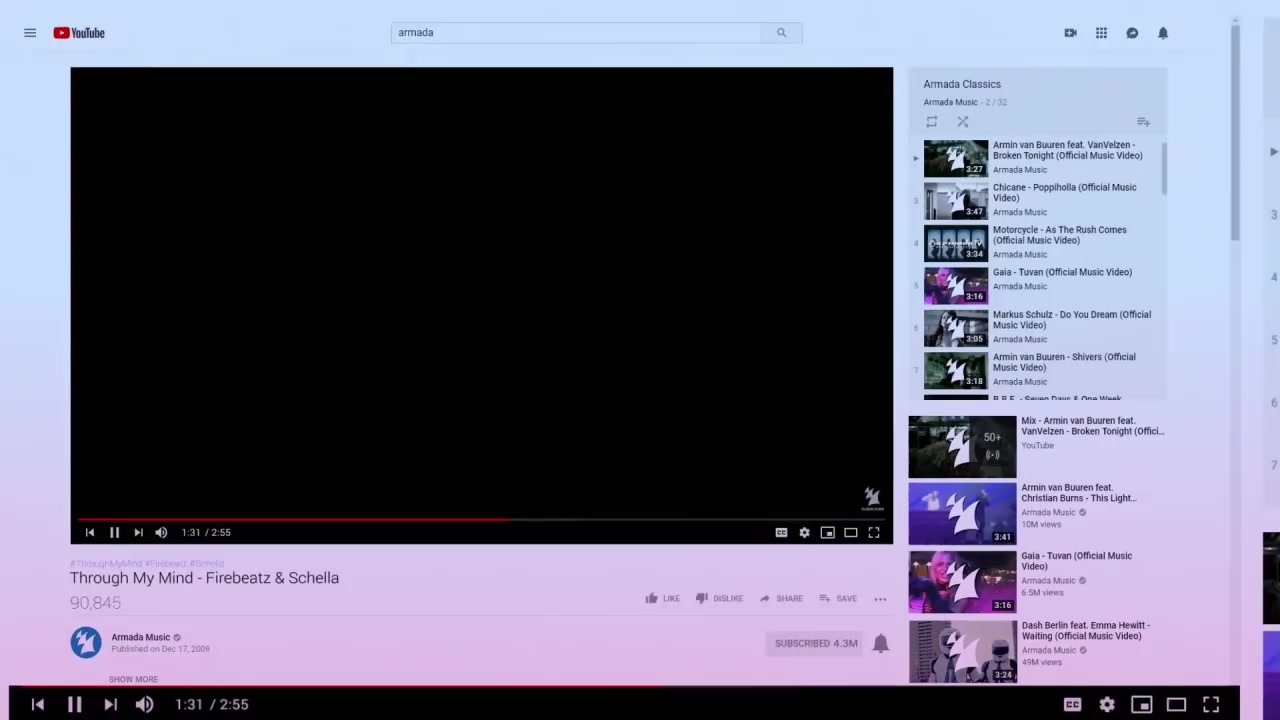Toggle shuffle for the Armada Classics playlist
The width and height of the screenshot is (1280, 720).
pos(962,122)
